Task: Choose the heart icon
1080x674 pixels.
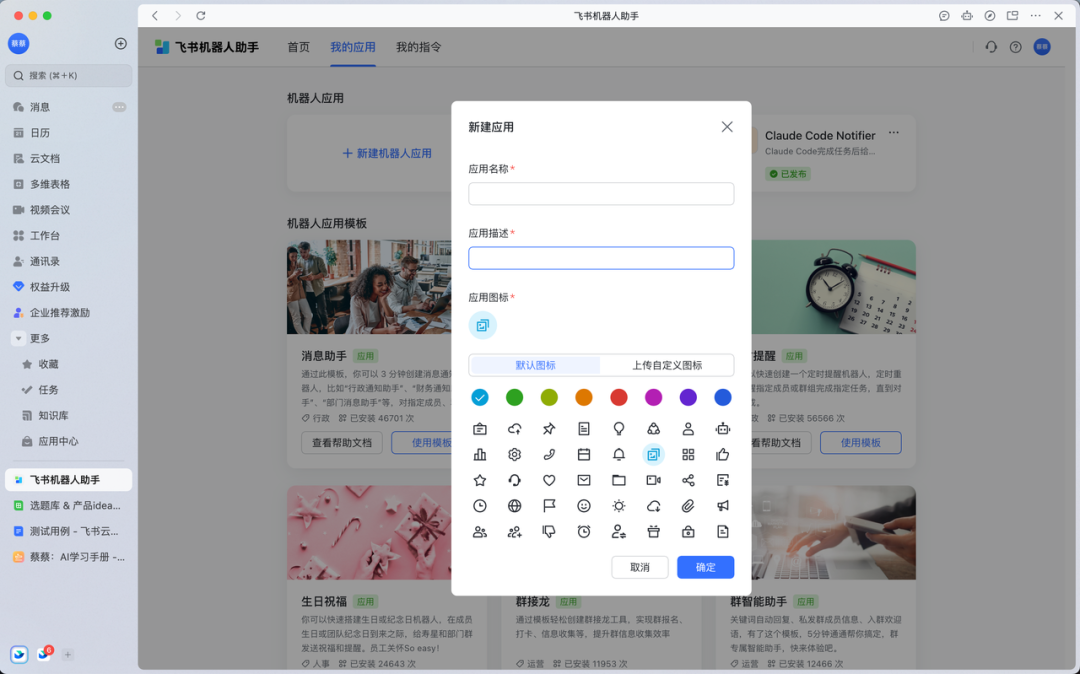Action: click(549, 480)
